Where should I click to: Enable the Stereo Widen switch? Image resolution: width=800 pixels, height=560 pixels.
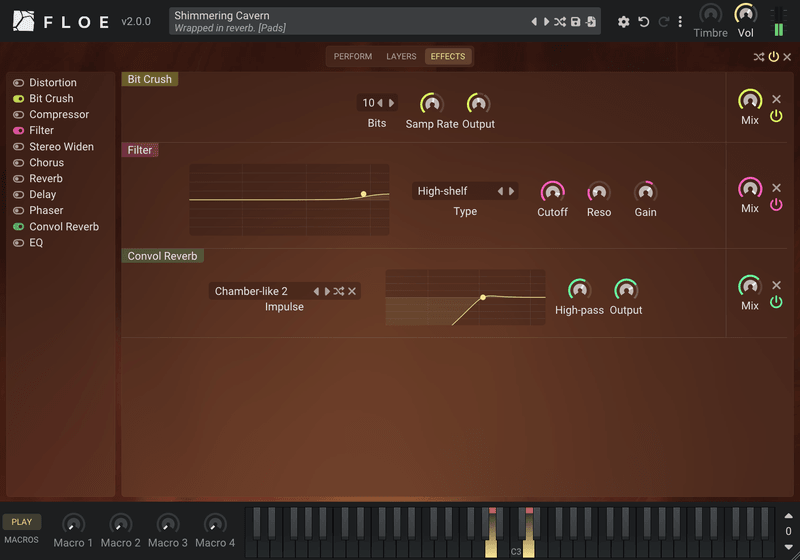point(18,147)
